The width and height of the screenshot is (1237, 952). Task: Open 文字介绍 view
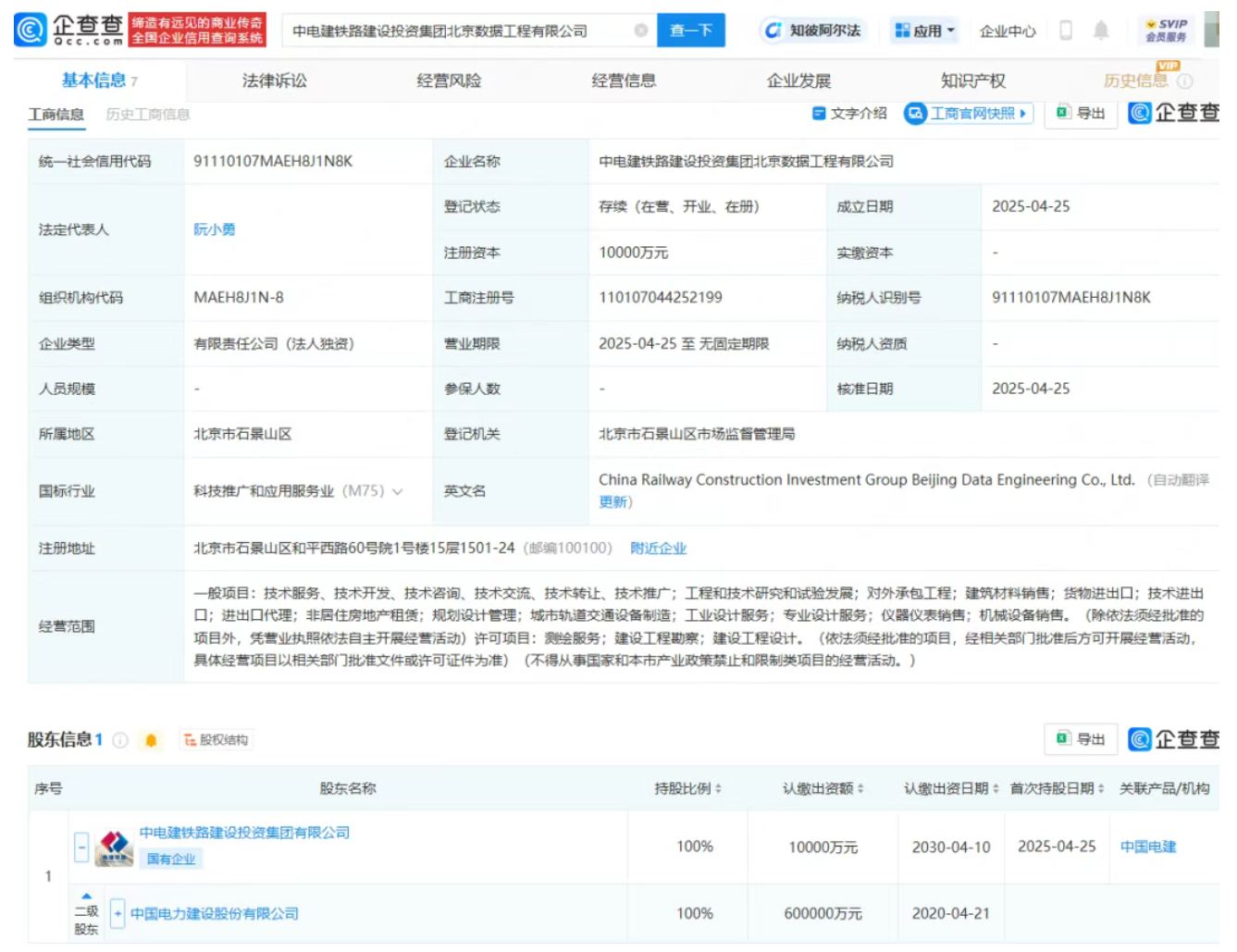pyautogui.click(x=849, y=113)
